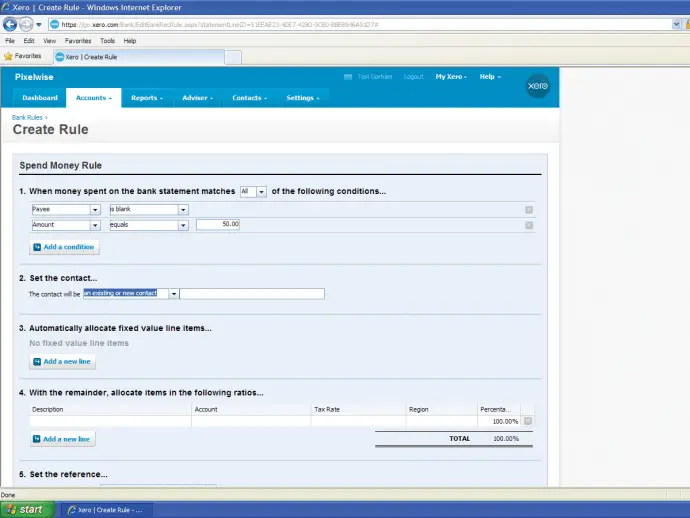Open the 'is blank' operator dropdown

click(x=183, y=210)
